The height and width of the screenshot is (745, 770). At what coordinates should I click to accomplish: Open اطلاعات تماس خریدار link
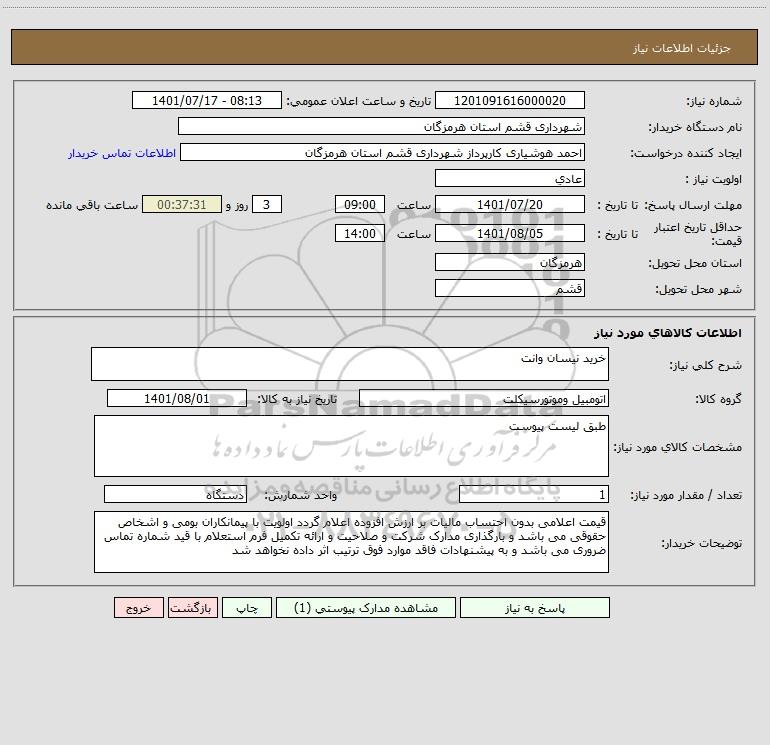click(122, 153)
